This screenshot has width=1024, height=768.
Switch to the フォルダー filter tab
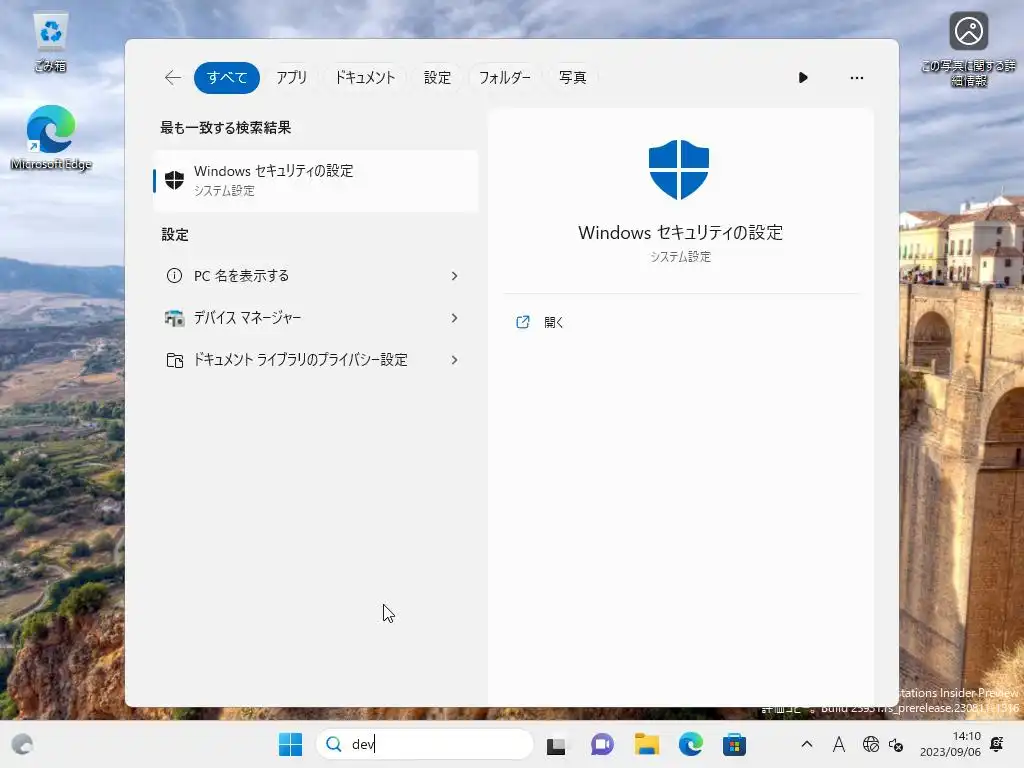[505, 78]
